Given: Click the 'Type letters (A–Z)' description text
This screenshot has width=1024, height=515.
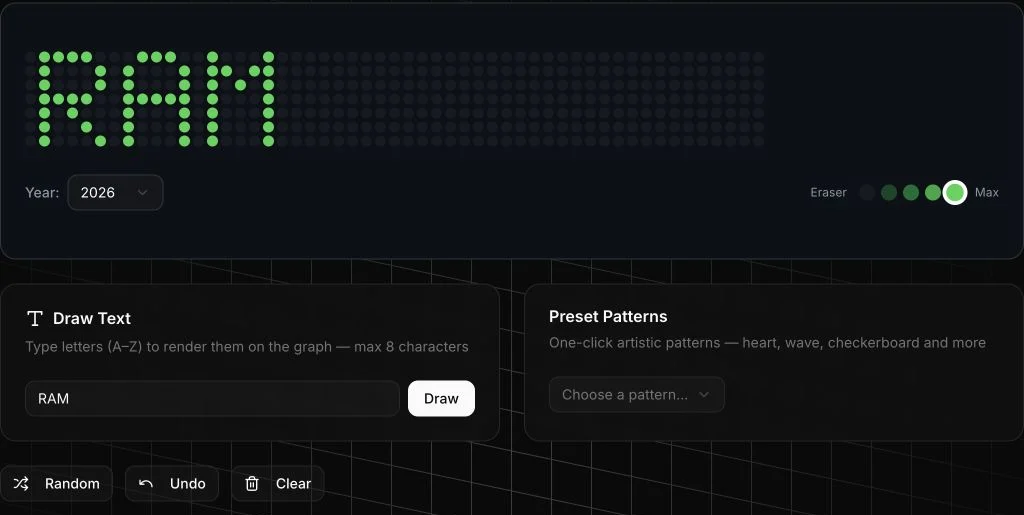Looking at the screenshot, I should [247, 347].
